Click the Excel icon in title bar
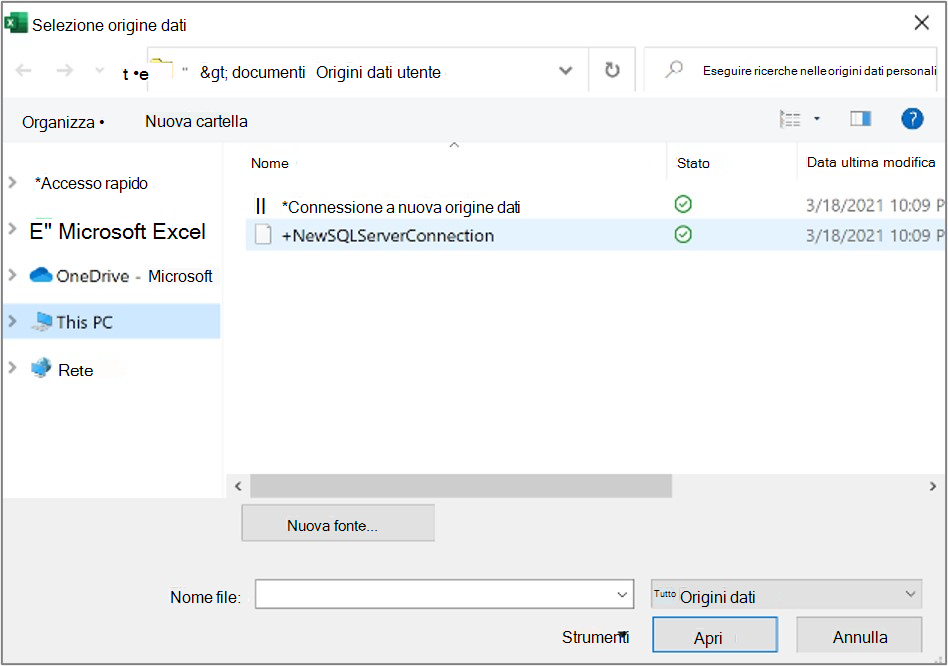This screenshot has height=666, width=948. [16, 23]
